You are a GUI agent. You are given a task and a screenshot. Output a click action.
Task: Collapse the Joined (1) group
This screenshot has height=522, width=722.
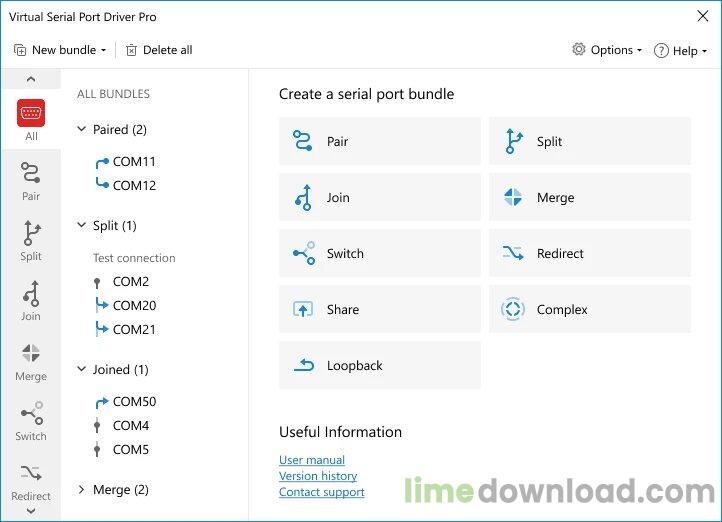point(82,369)
